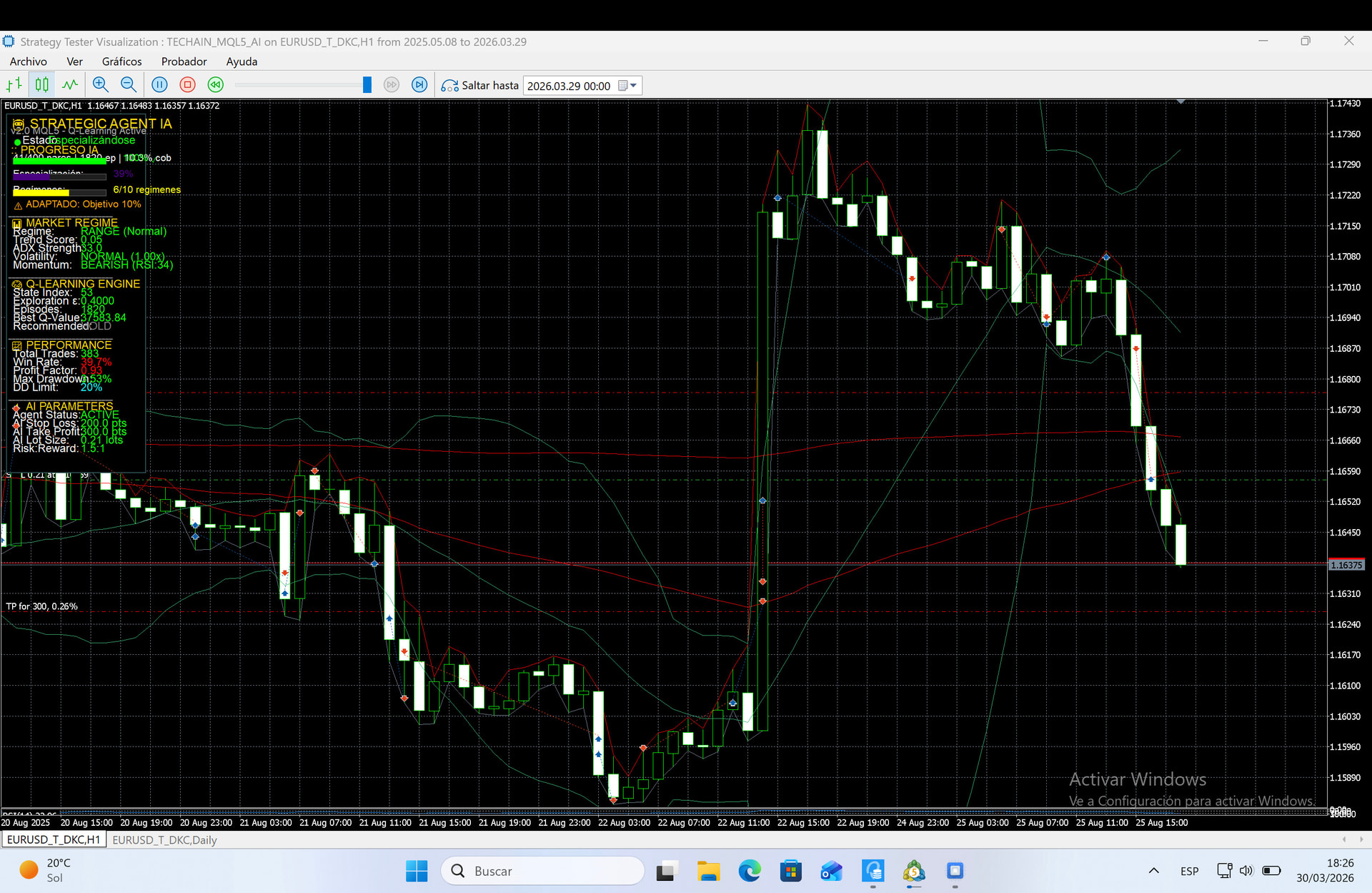1372x893 pixels.
Task: Click the skip-to-end playback icon
Action: pos(419,85)
